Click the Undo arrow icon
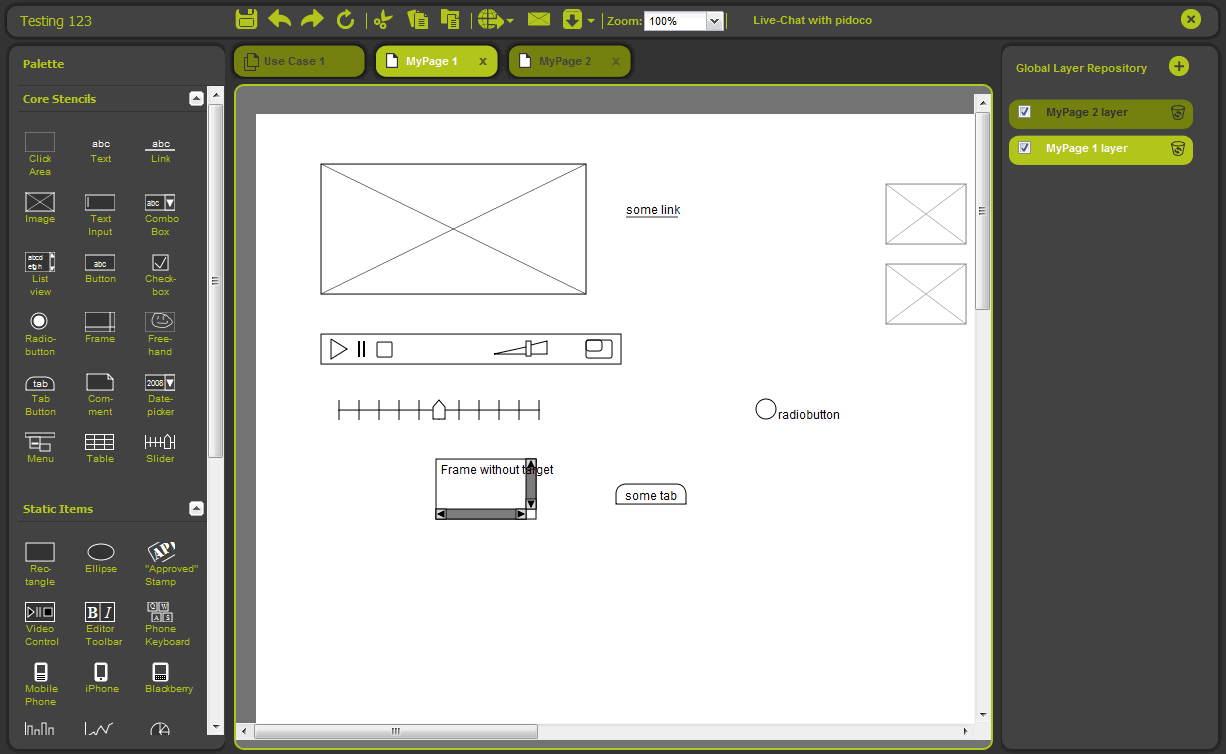This screenshot has height=754, width=1226. coord(280,19)
